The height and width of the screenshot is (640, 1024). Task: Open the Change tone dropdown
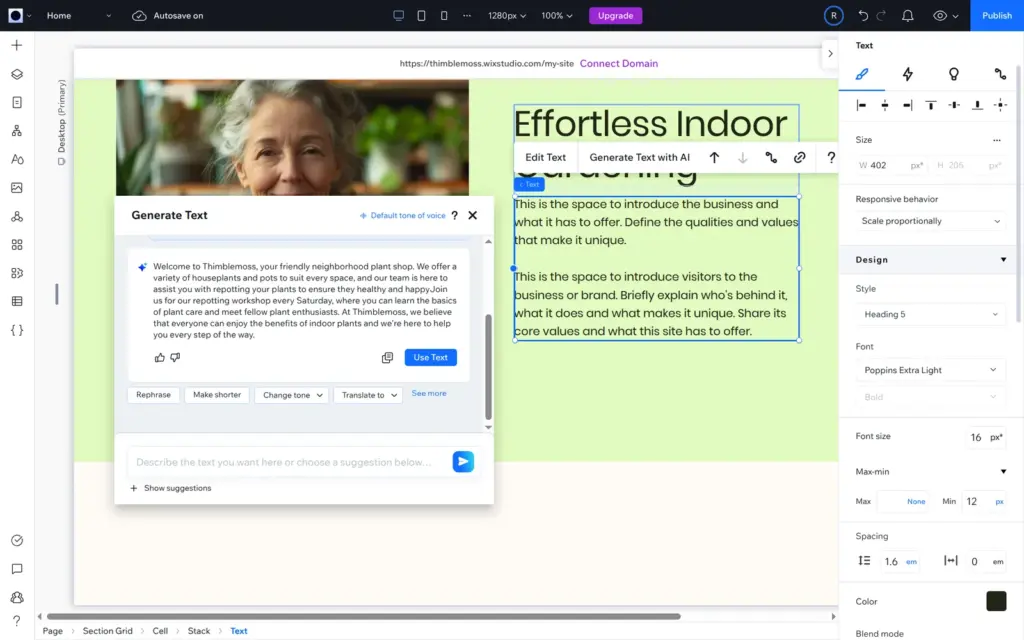point(292,395)
